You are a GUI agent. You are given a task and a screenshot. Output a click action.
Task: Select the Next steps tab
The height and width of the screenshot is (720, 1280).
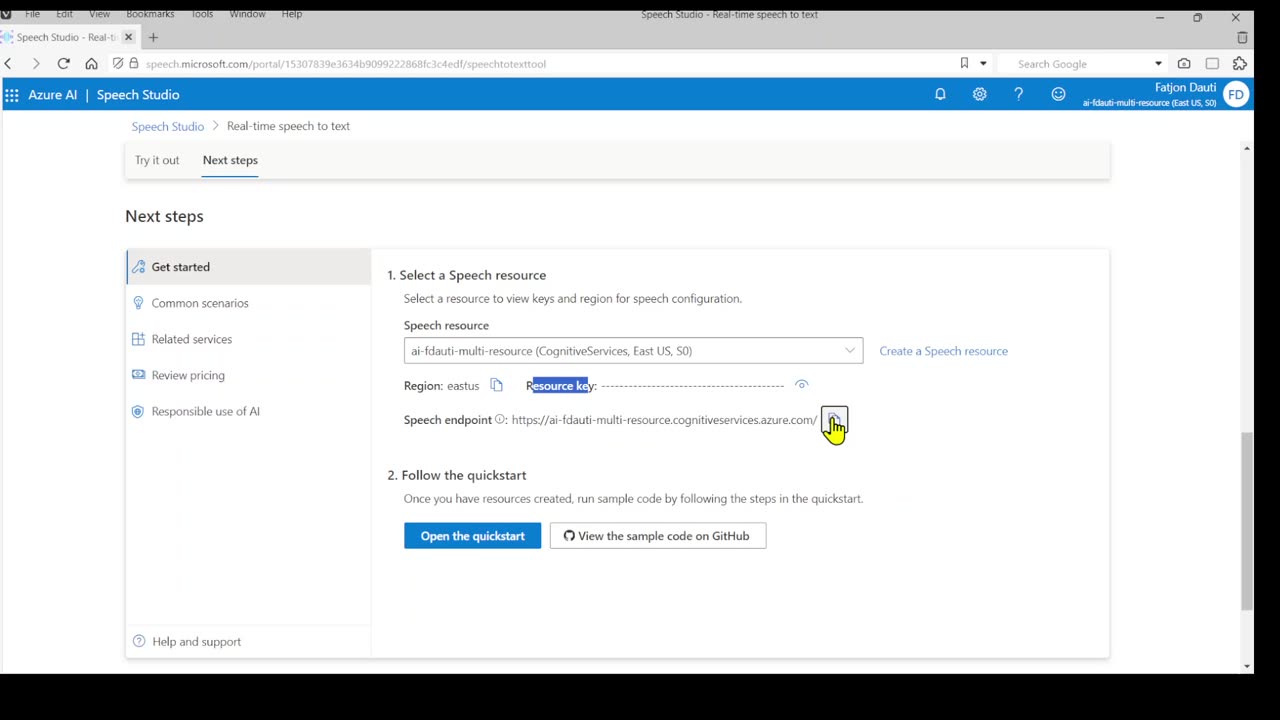230,160
